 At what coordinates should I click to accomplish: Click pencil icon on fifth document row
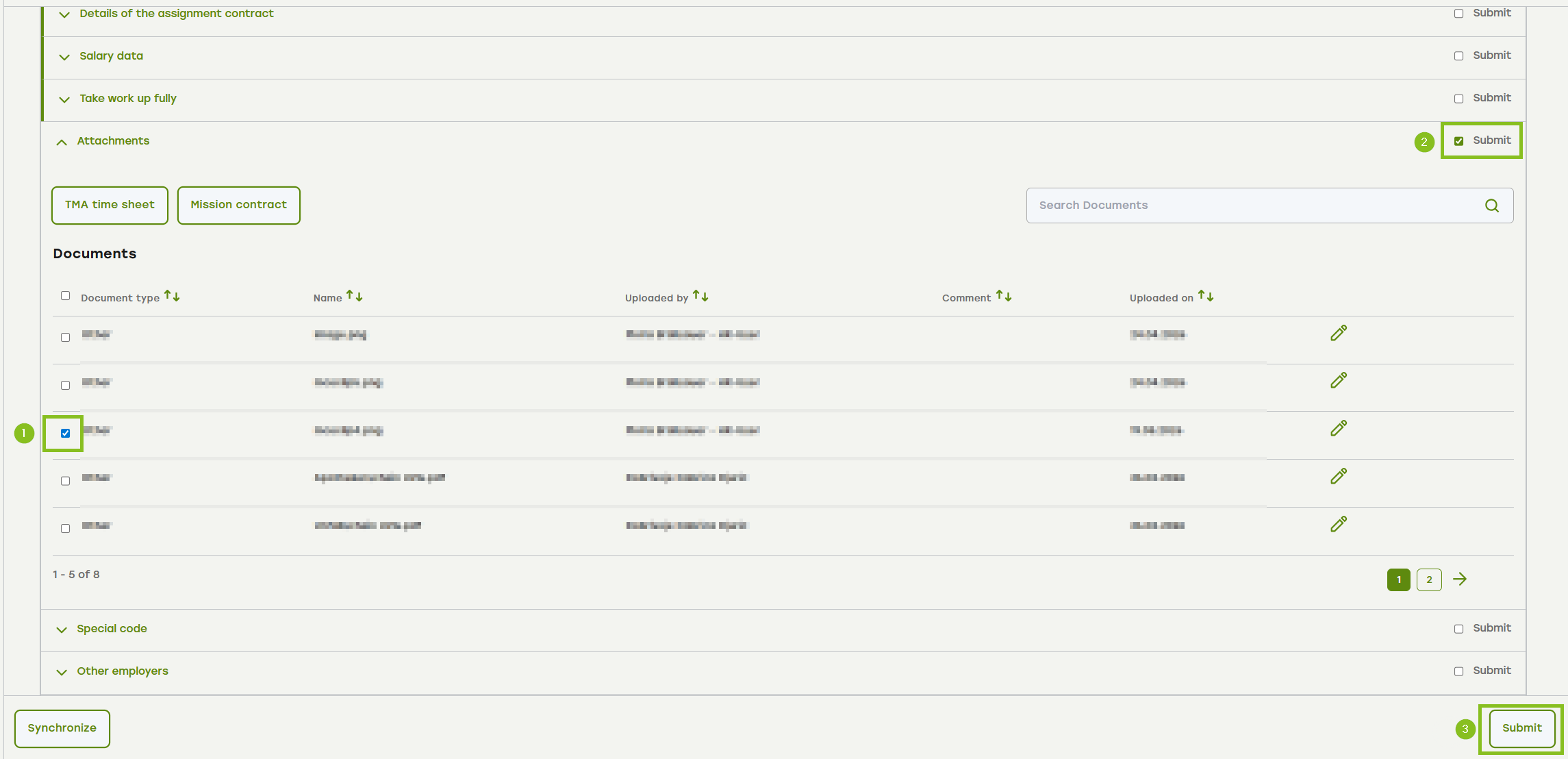click(x=1339, y=524)
